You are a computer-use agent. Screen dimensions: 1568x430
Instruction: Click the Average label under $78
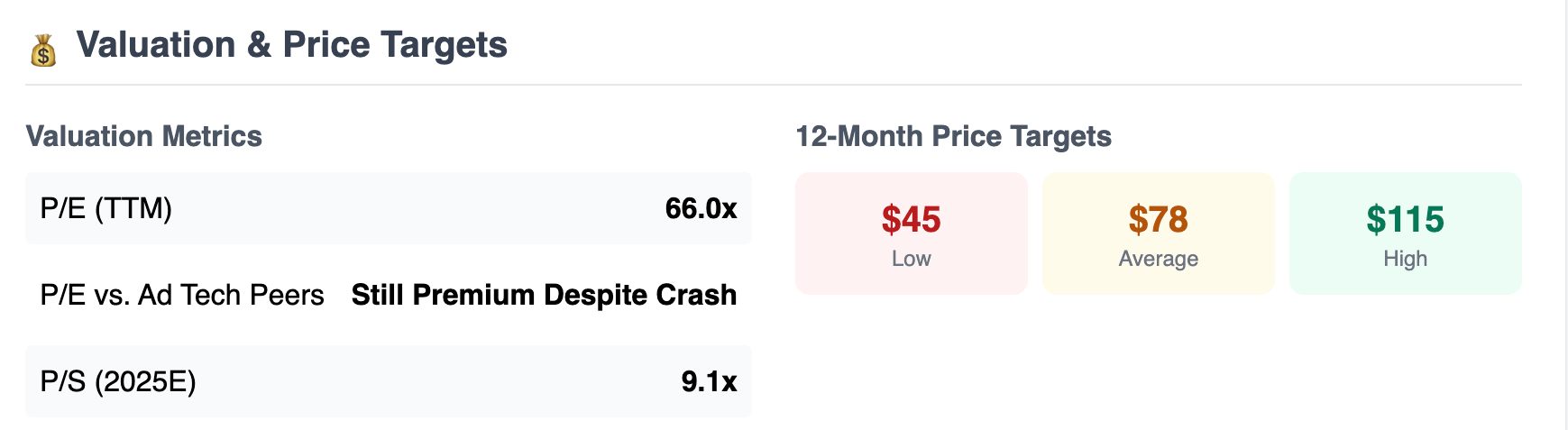1159,259
